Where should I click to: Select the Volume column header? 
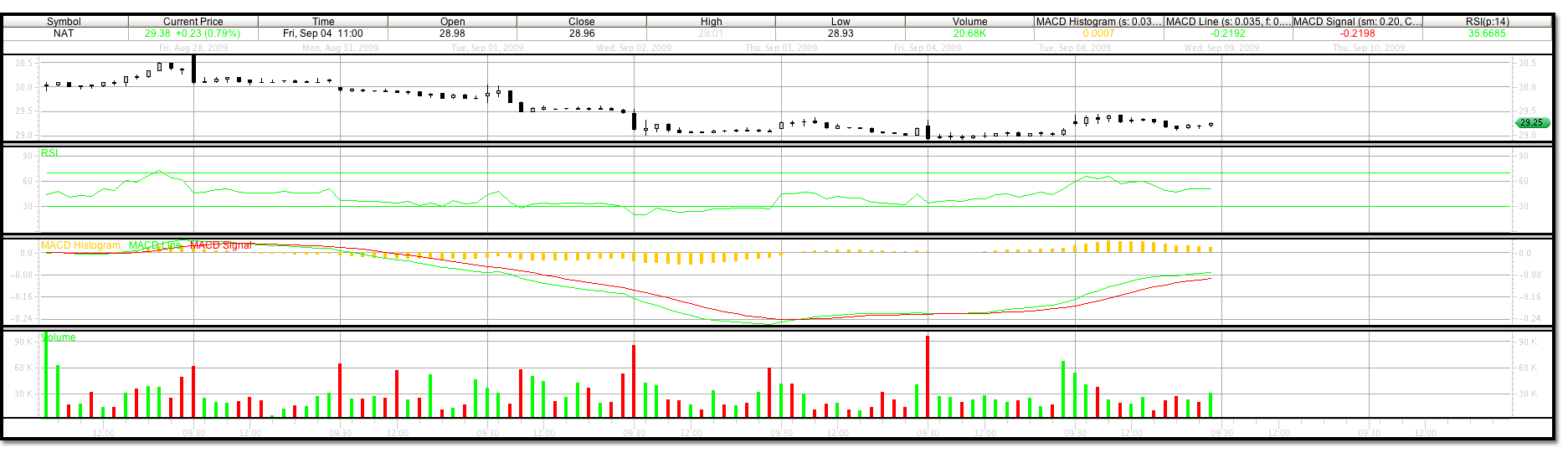click(969, 22)
